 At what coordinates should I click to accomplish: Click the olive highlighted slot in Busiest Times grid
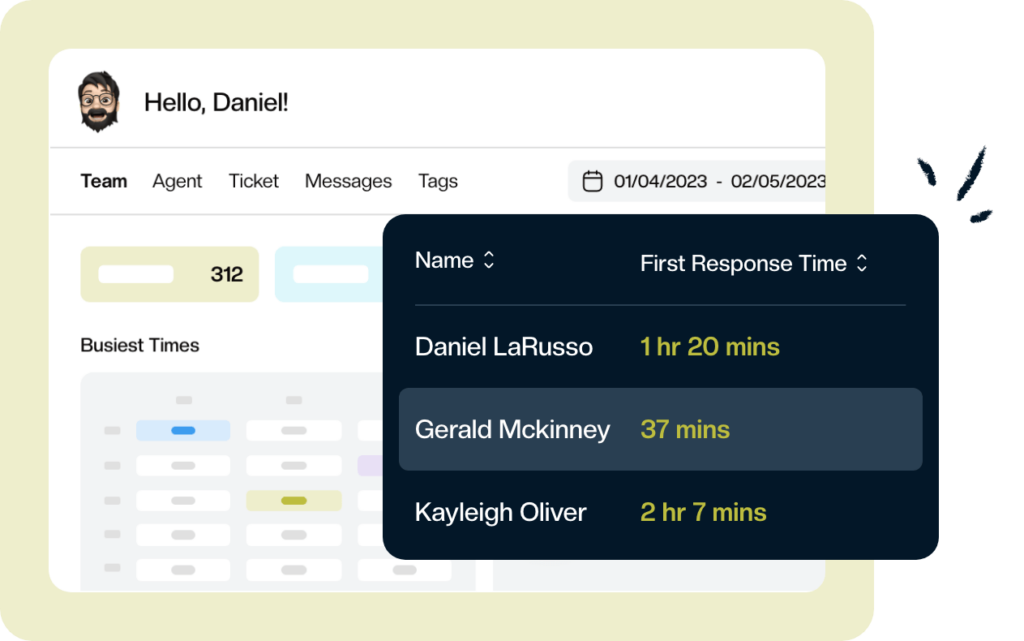(x=294, y=500)
